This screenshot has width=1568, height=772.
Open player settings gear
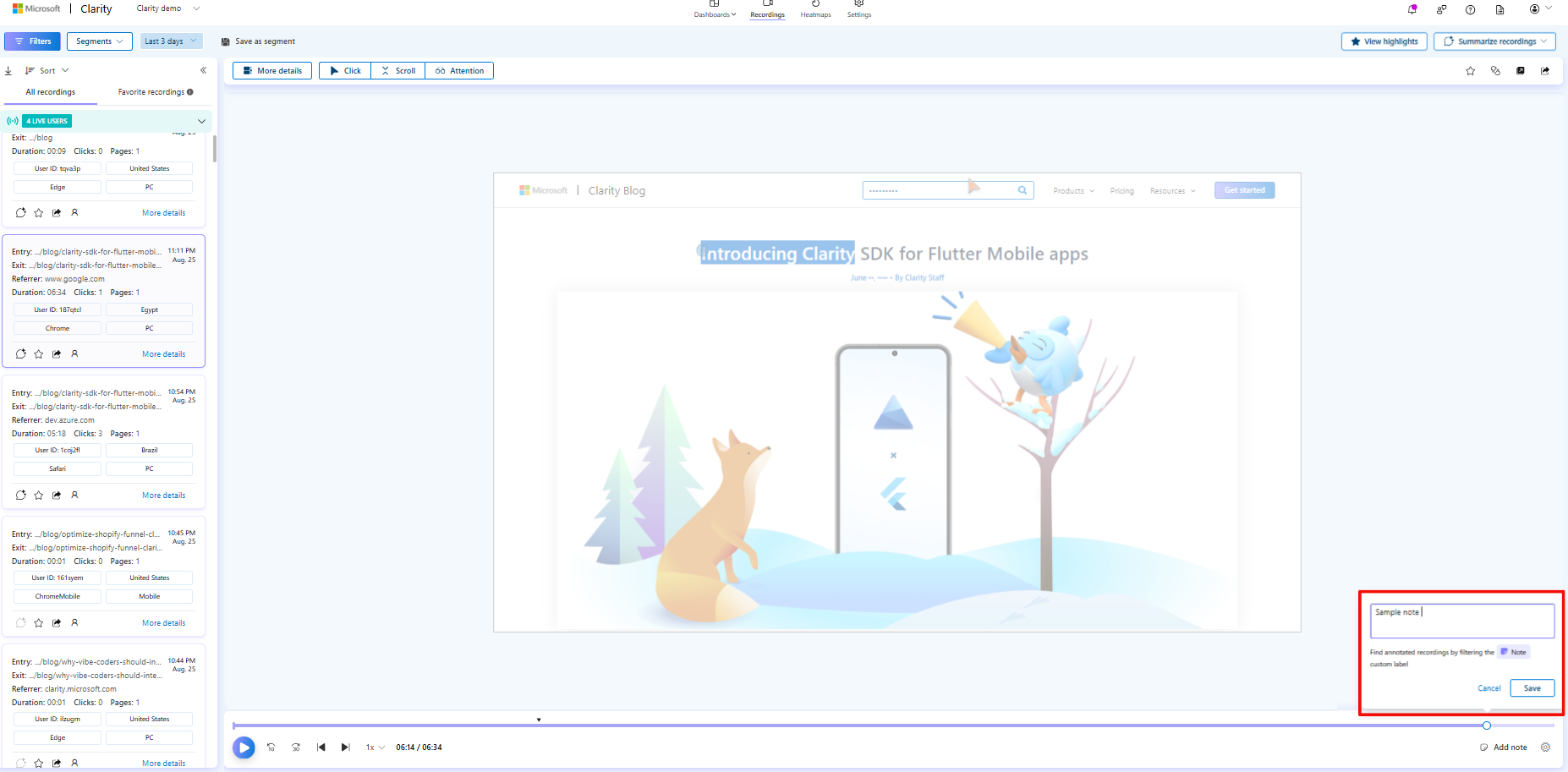tap(1546, 747)
